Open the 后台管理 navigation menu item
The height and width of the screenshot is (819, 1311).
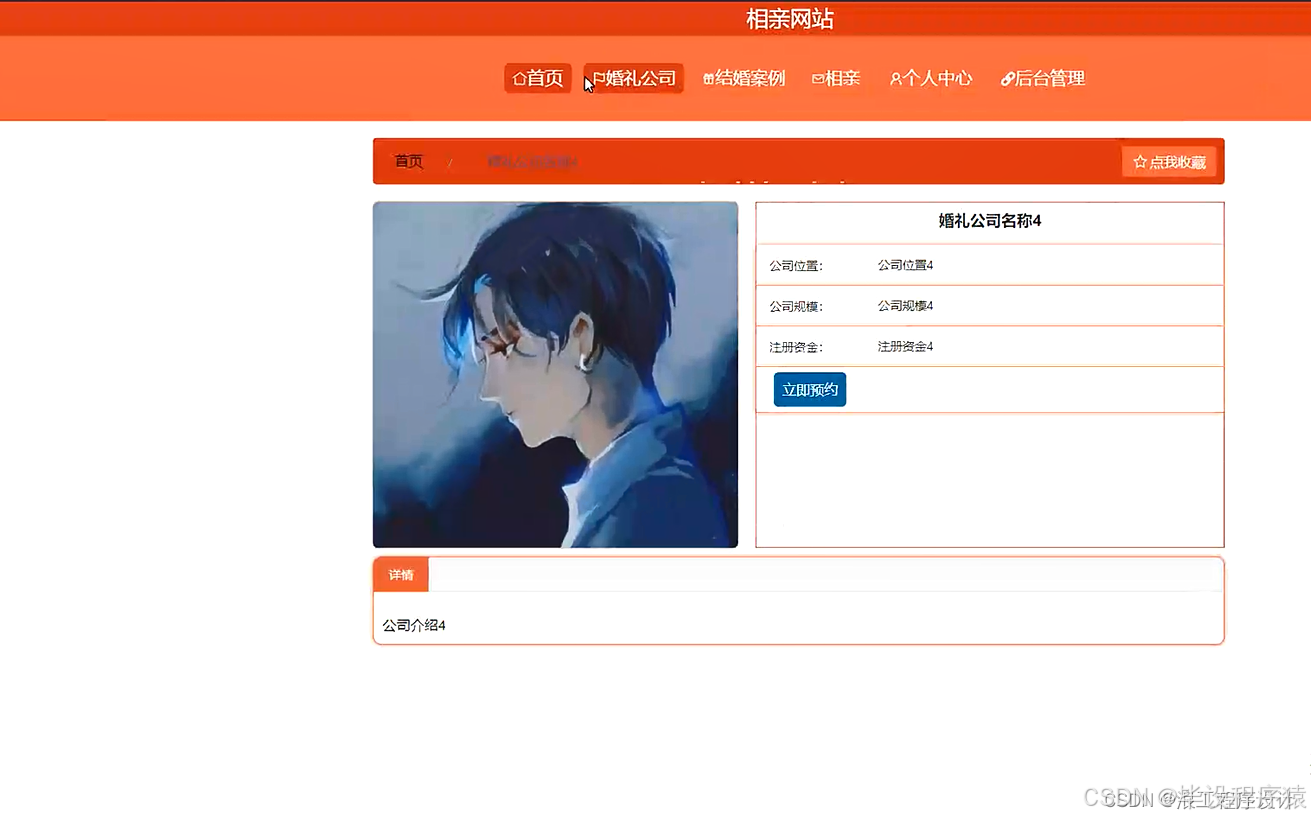point(1043,78)
